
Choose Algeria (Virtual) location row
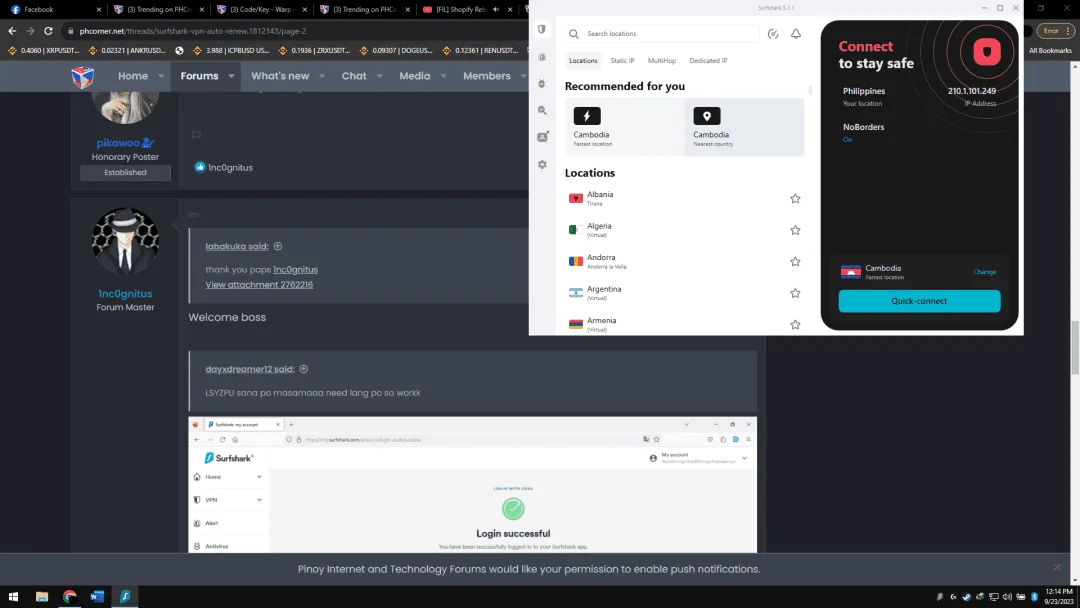(685, 230)
